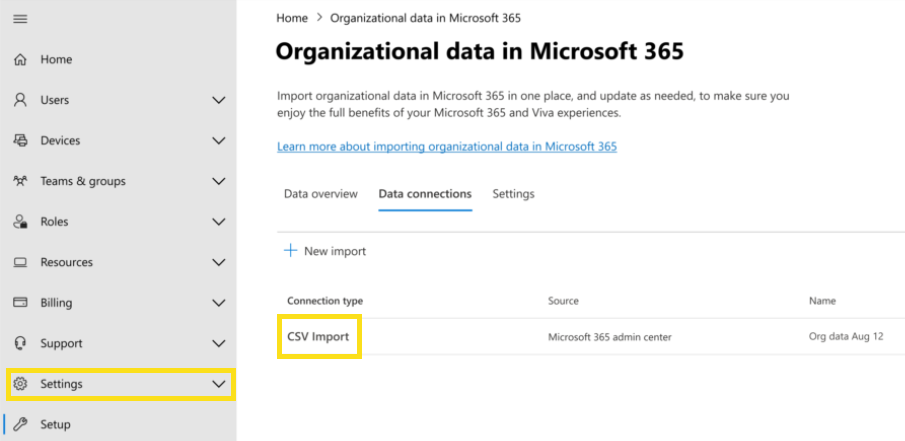
Task: Expand the Resources chevron
Action: click(219, 262)
